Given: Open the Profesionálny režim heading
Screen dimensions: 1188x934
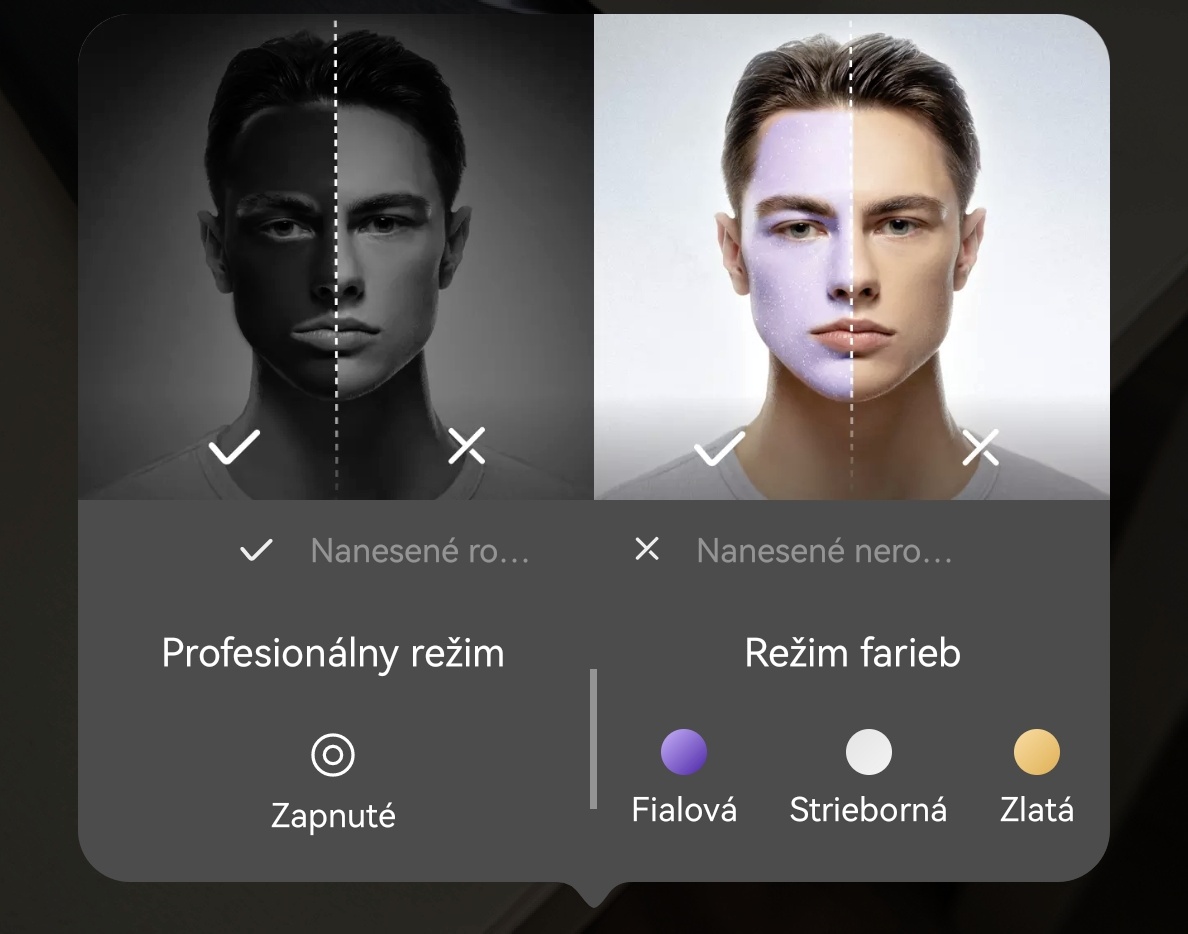Looking at the screenshot, I should [x=333, y=653].
